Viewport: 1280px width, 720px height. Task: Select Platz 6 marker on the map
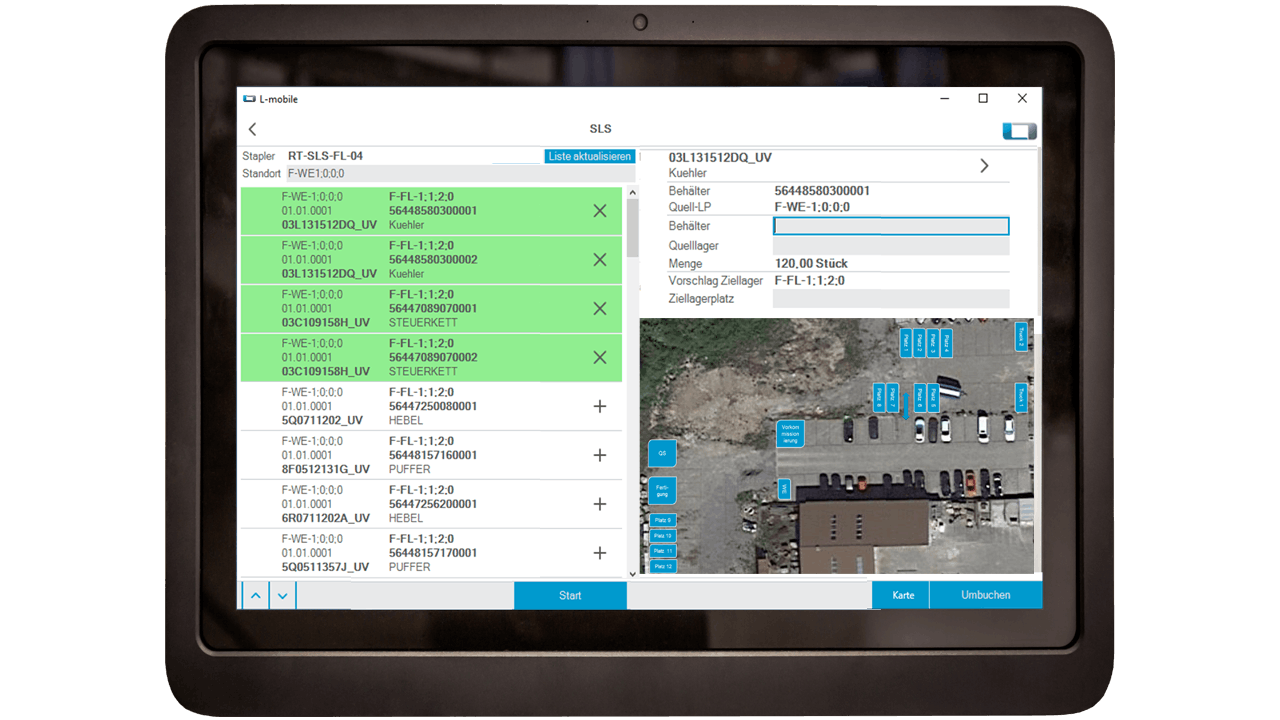coord(920,398)
